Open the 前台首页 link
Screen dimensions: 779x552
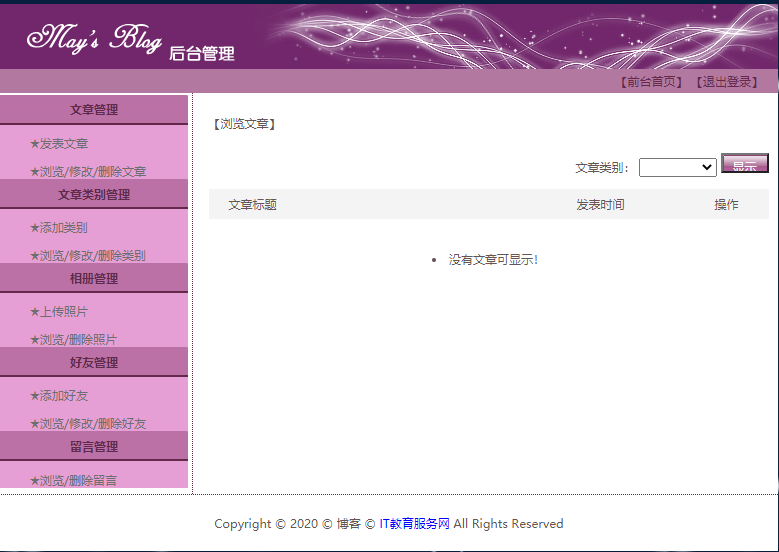pos(651,82)
